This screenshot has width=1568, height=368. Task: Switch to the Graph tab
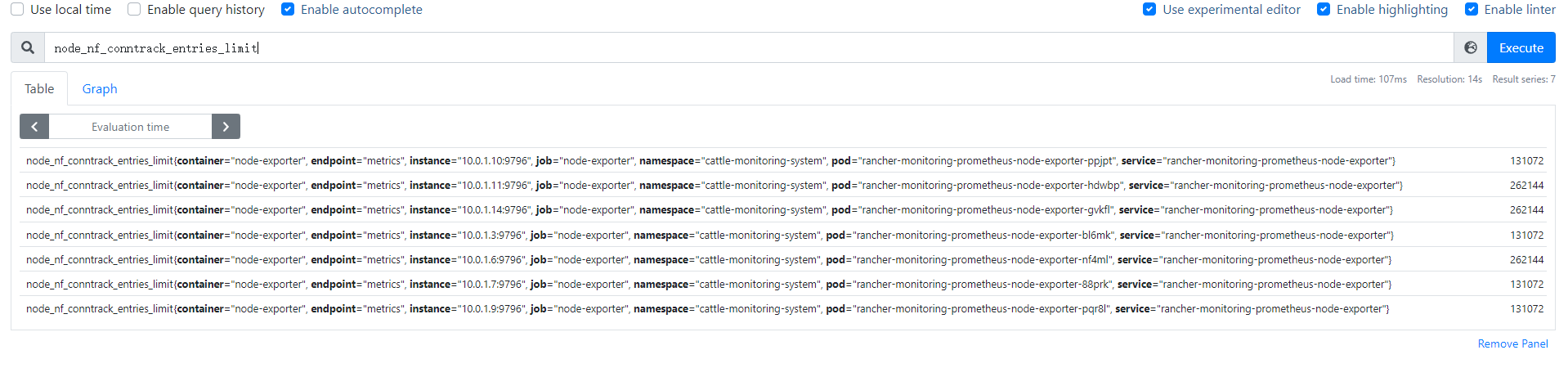pos(100,88)
